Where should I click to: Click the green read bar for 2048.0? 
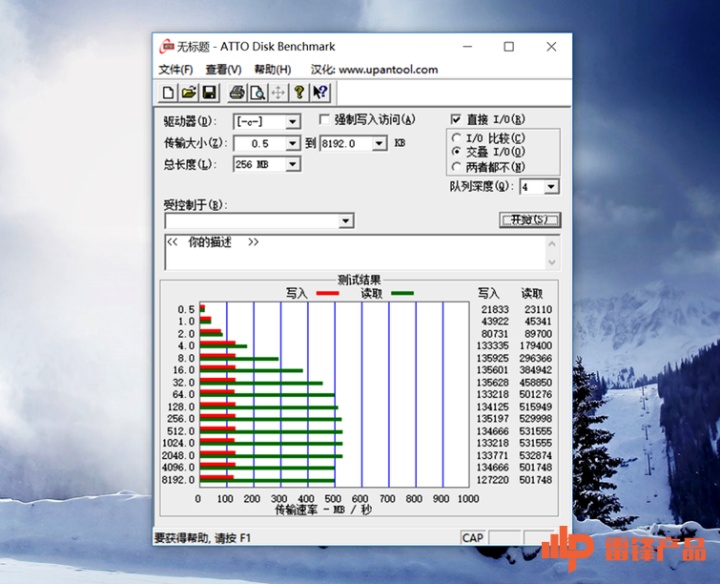(271, 456)
